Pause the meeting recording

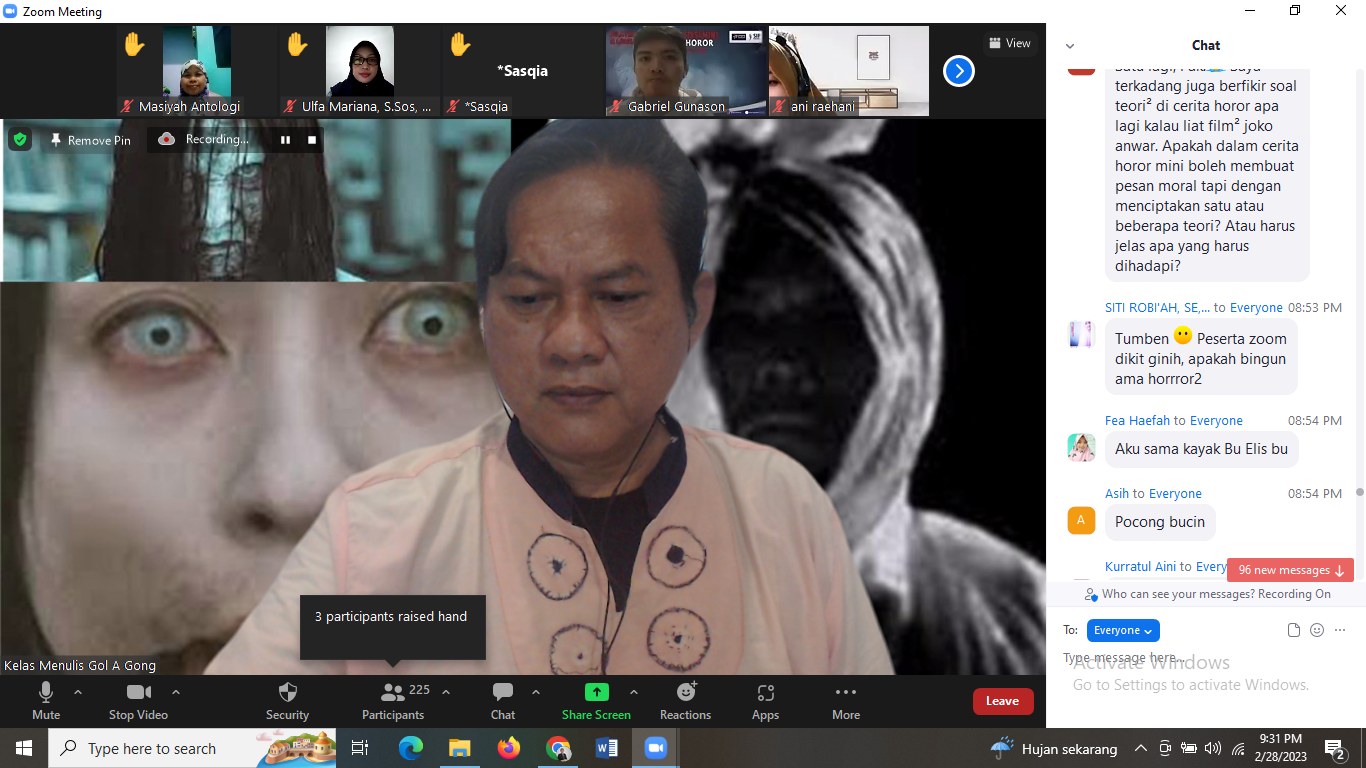pyautogui.click(x=285, y=140)
